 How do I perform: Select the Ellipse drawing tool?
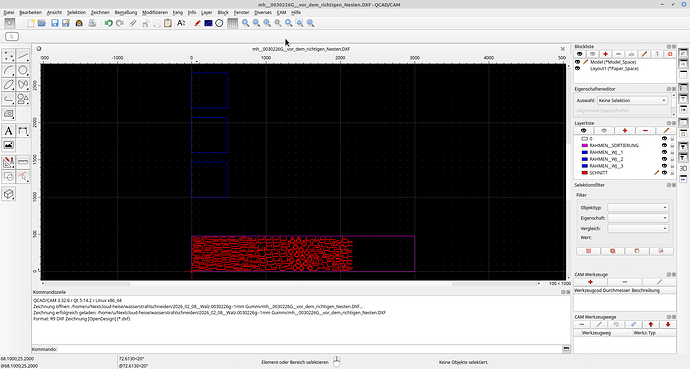8,84
